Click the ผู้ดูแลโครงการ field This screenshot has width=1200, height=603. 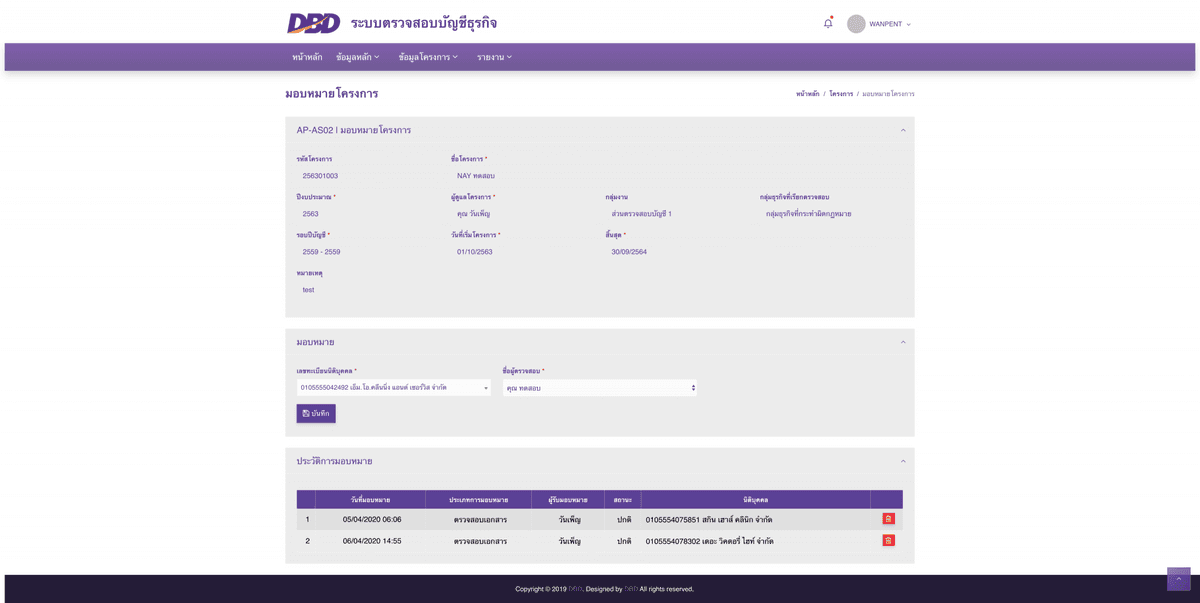(x=522, y=214)
